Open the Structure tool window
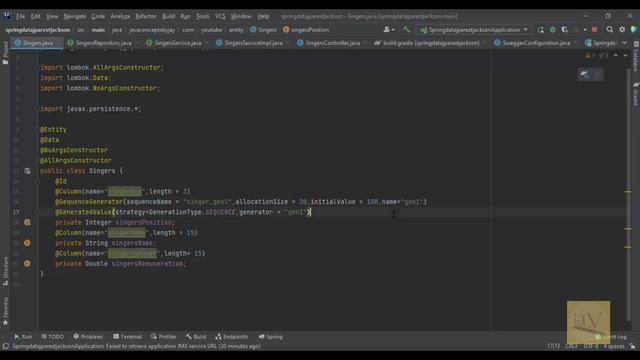The width and height of the screenshot is (640, 360). [5, 271]
